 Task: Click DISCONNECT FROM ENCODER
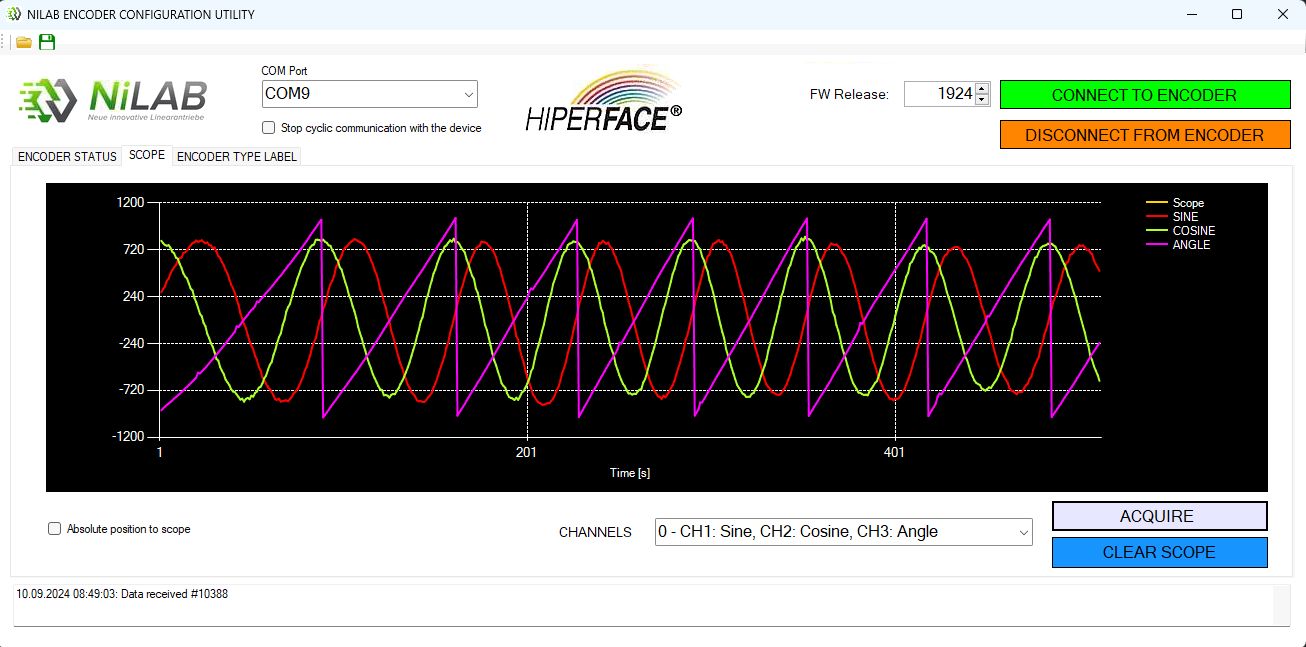[x=1145, y=134]
